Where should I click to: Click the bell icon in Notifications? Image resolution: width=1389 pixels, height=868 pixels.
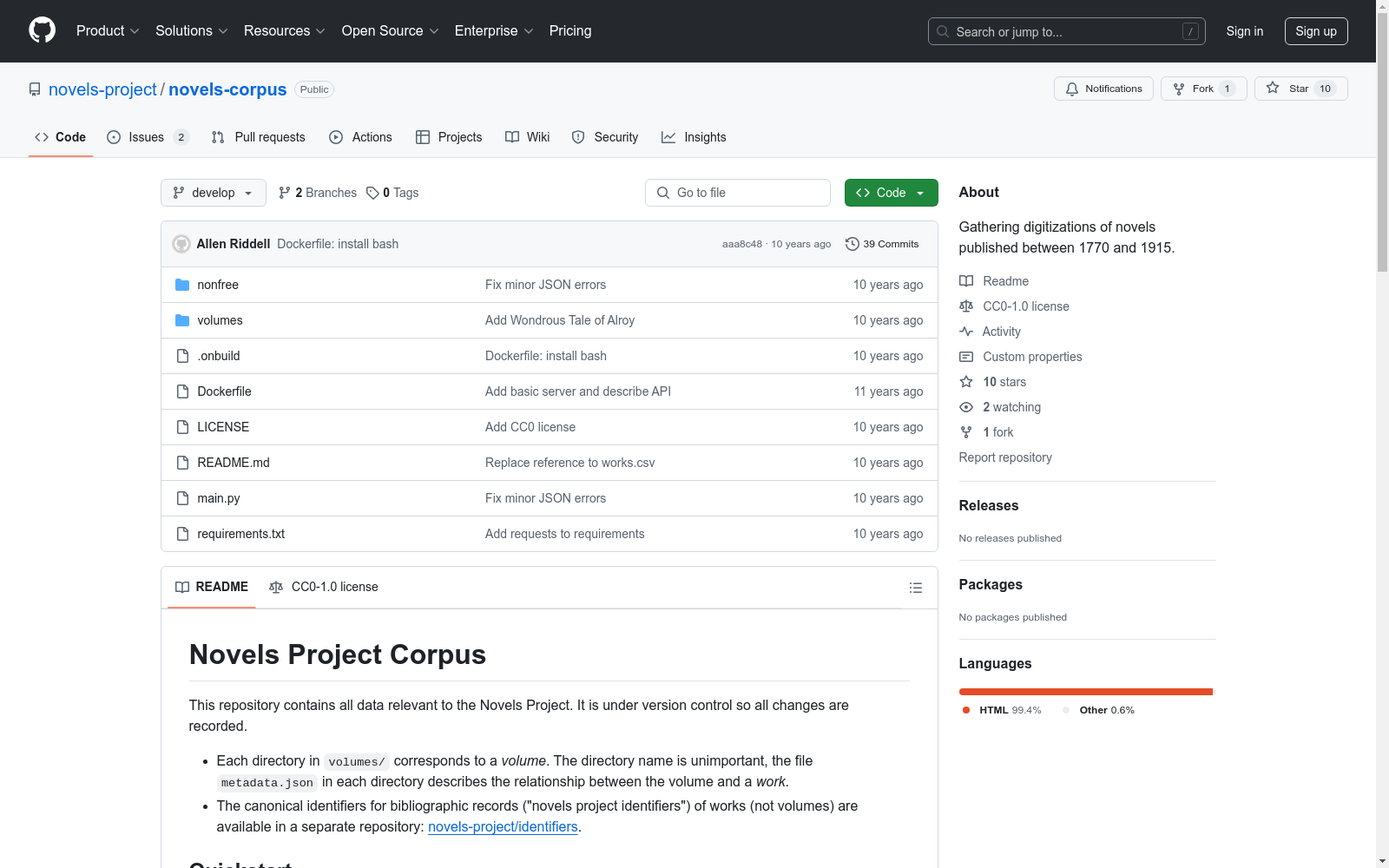coord(1072,89)
